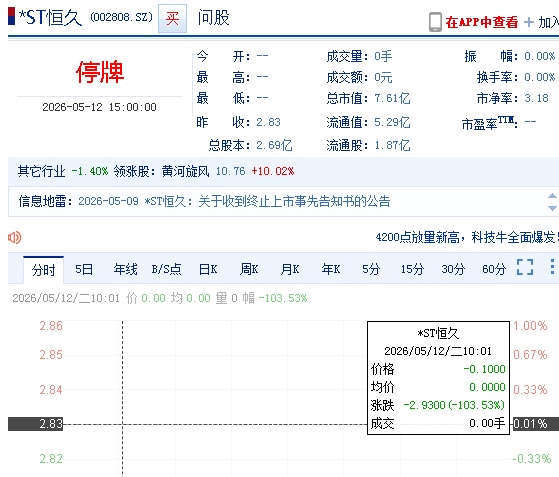This screenshot has height=477, width=559.
Task: Click the 市净率 value 3.18
Action: (536, 98)
